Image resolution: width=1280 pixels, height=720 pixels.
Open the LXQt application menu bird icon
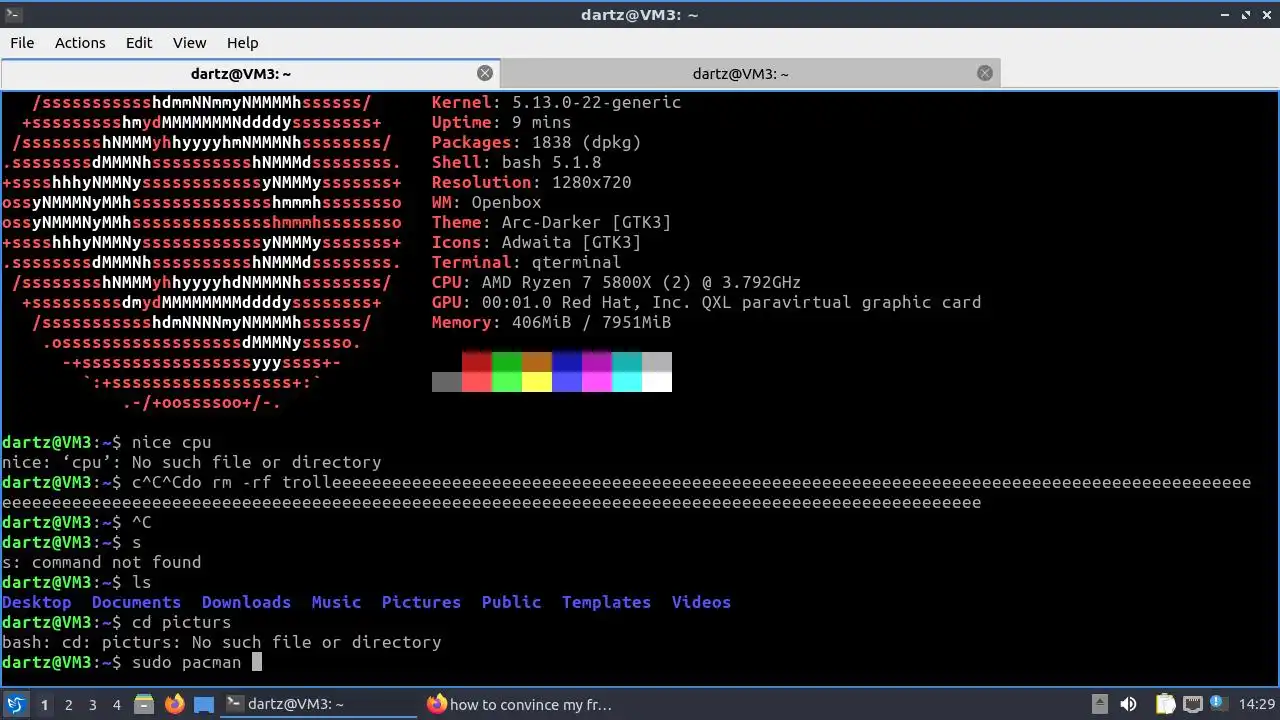point(15,704)
